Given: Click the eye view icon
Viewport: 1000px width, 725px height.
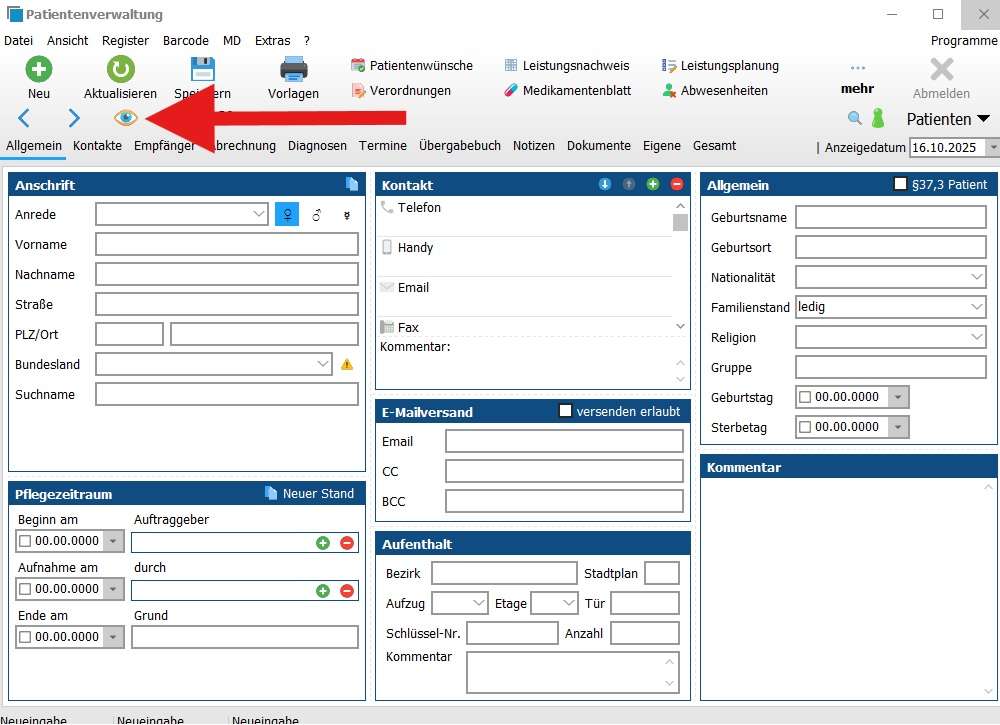Looking at the screenshot, I should (125, 118).
